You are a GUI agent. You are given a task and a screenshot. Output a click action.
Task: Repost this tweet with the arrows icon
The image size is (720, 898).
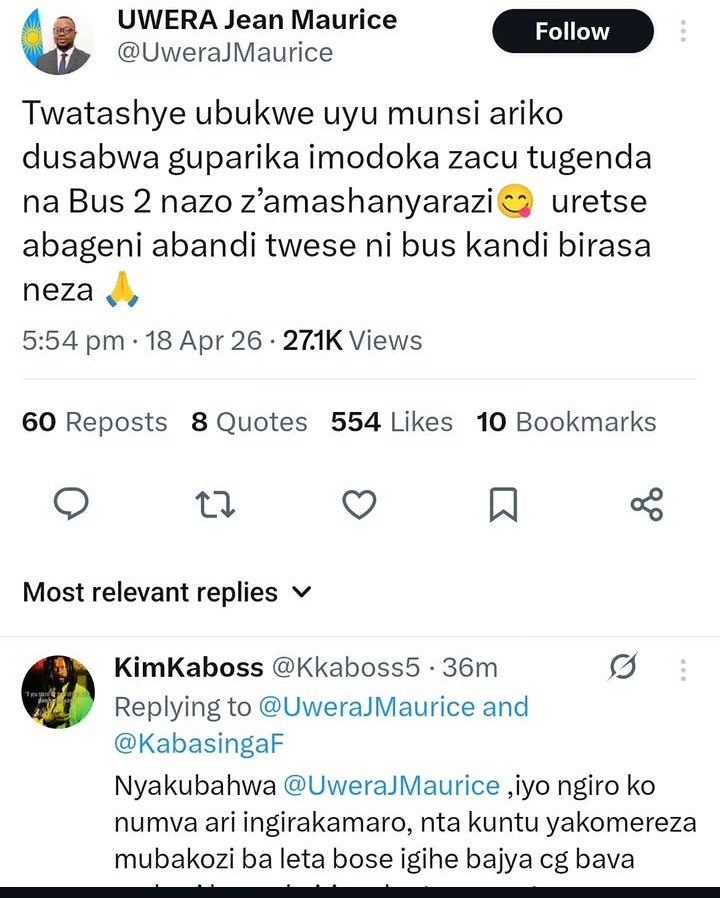(x=215, y=503)
